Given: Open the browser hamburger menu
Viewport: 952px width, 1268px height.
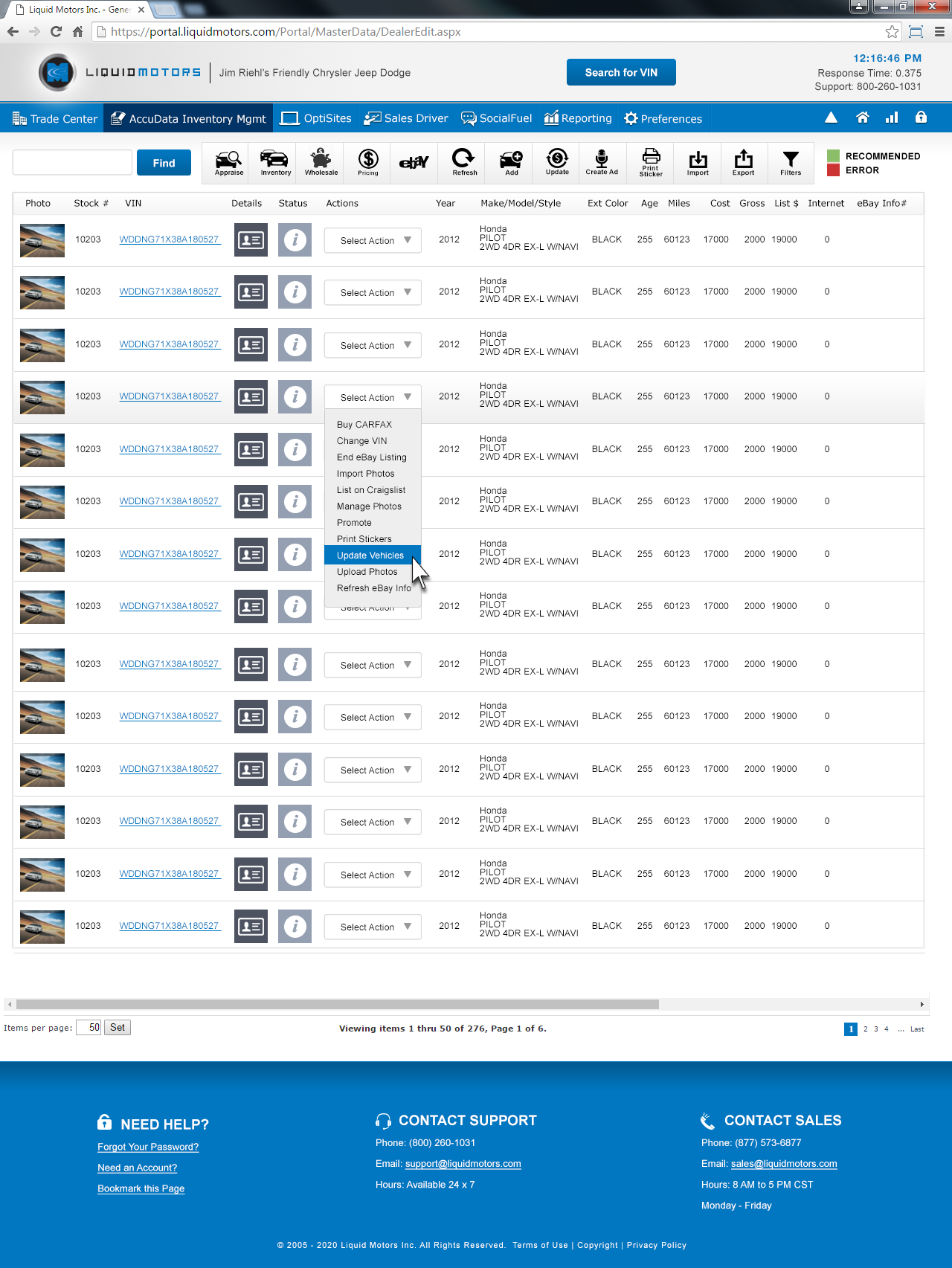Looking at the screenshot, I should point(939,31).
